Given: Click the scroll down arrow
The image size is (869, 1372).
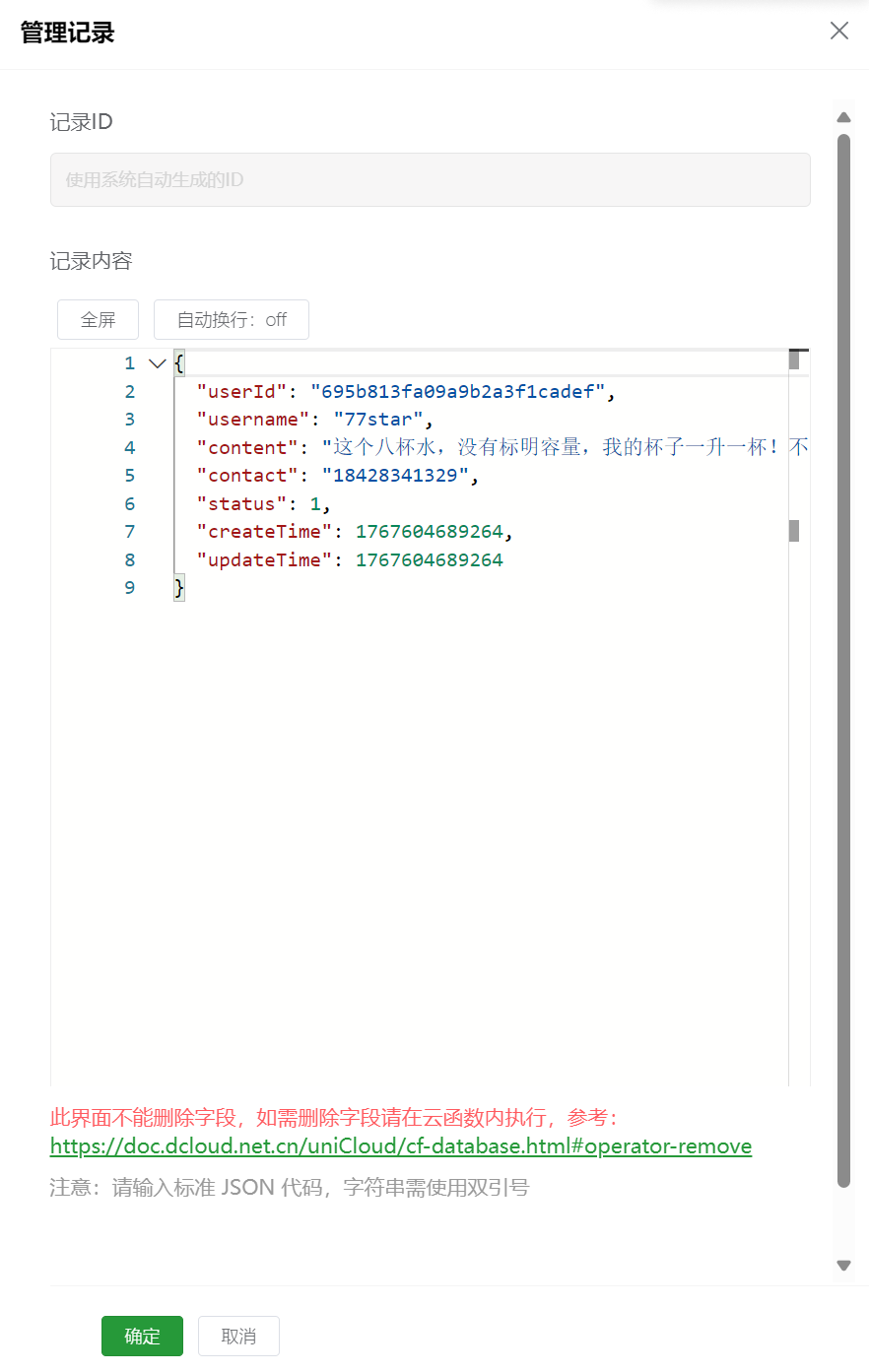Looking at the screenshot, I should point(843,1266).
